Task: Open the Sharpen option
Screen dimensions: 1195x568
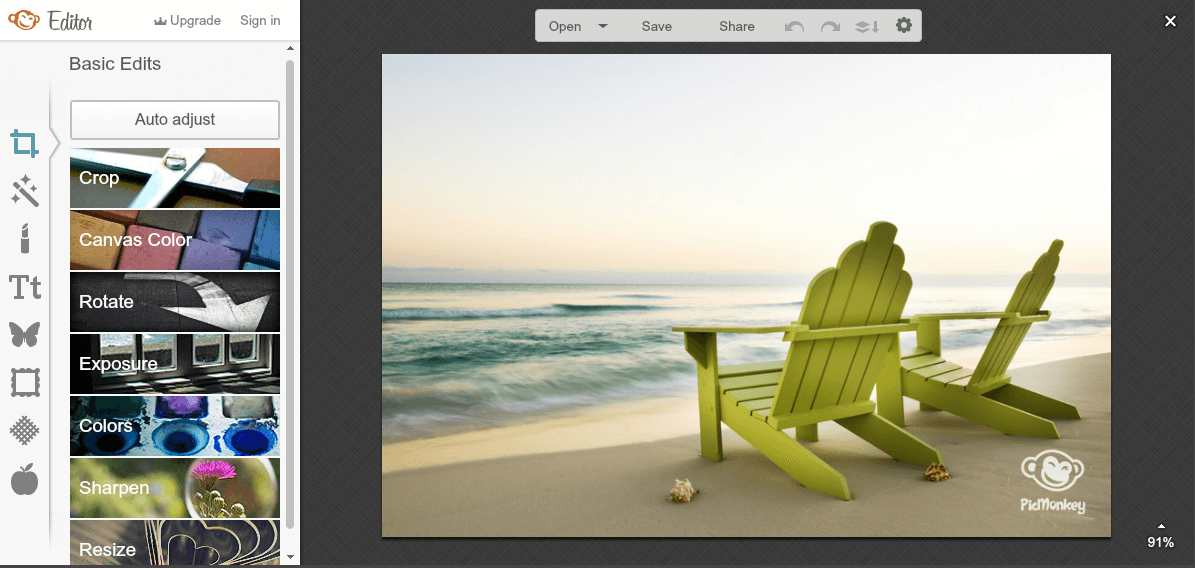Action: [175, 488]
